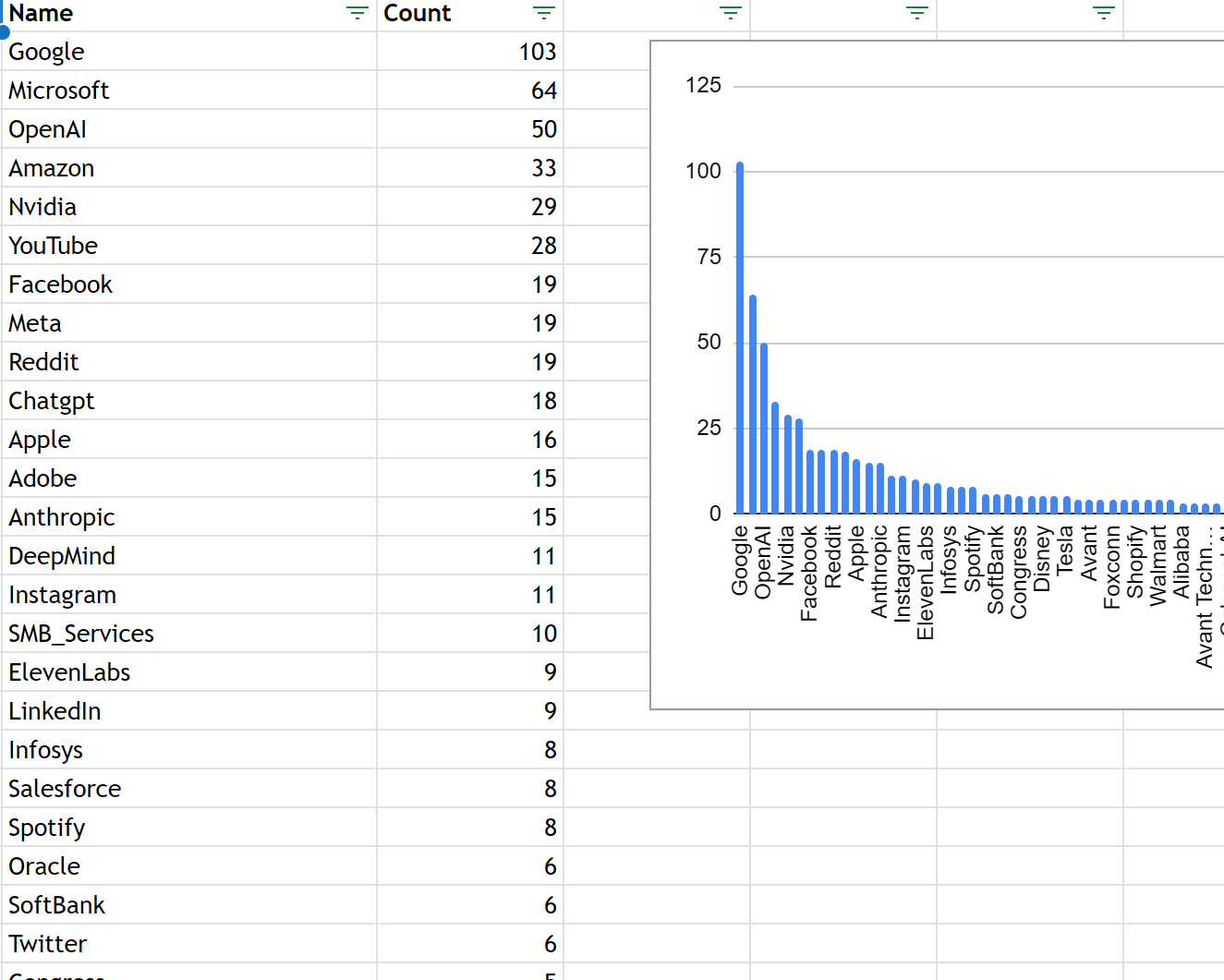The image size is (1224, 980).
Task: Select the Oracle name cell
Action: coord(188,866)
